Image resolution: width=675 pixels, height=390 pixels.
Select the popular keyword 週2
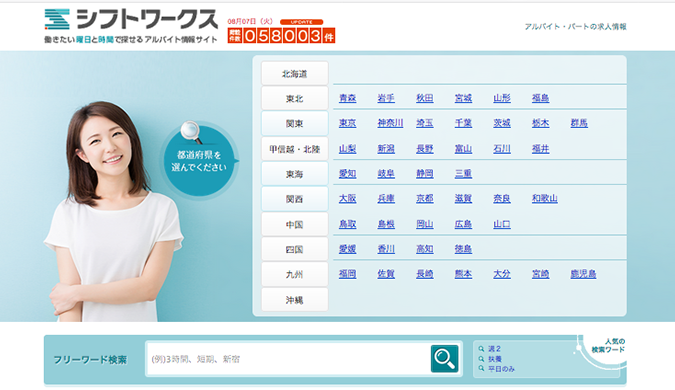click(x=494, y=349)
